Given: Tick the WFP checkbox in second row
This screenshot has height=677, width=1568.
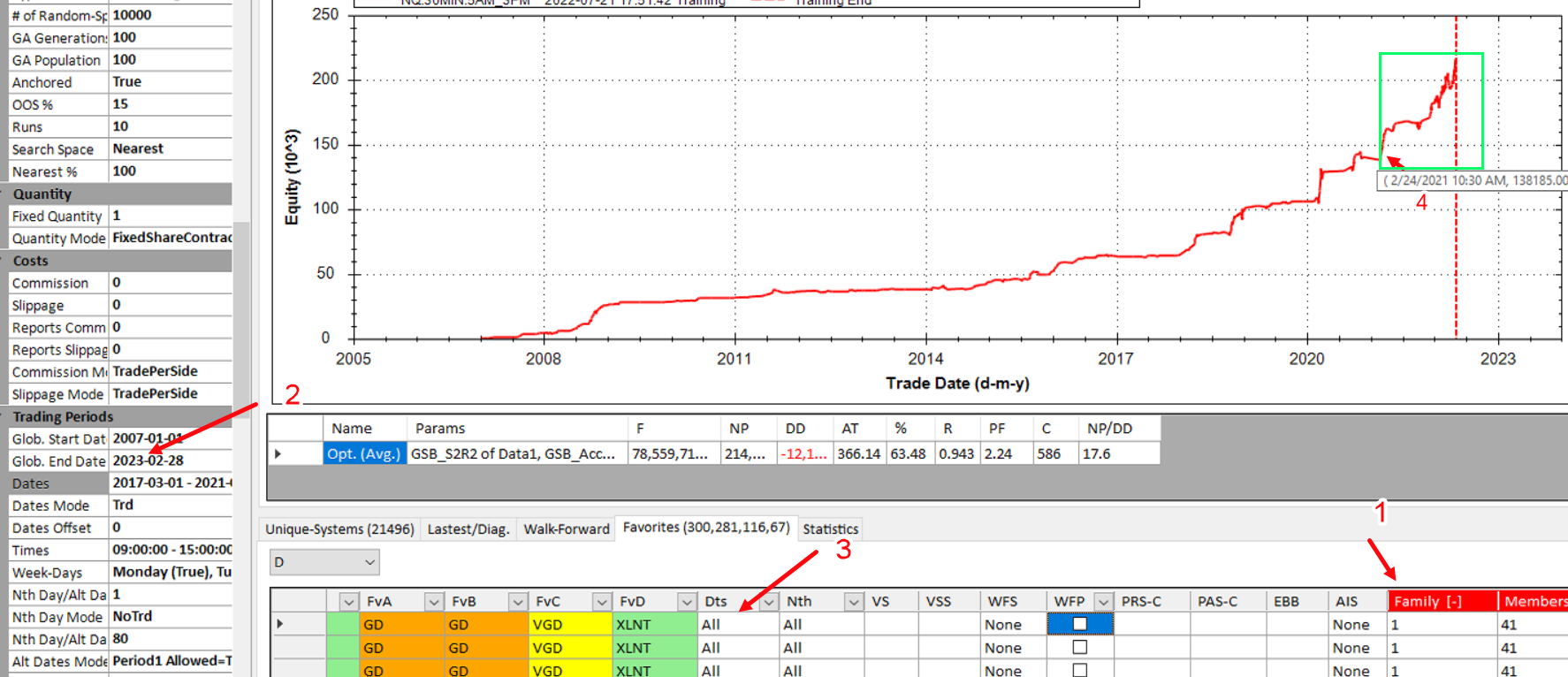Looking at the screenshot, I should point(1079,648).
